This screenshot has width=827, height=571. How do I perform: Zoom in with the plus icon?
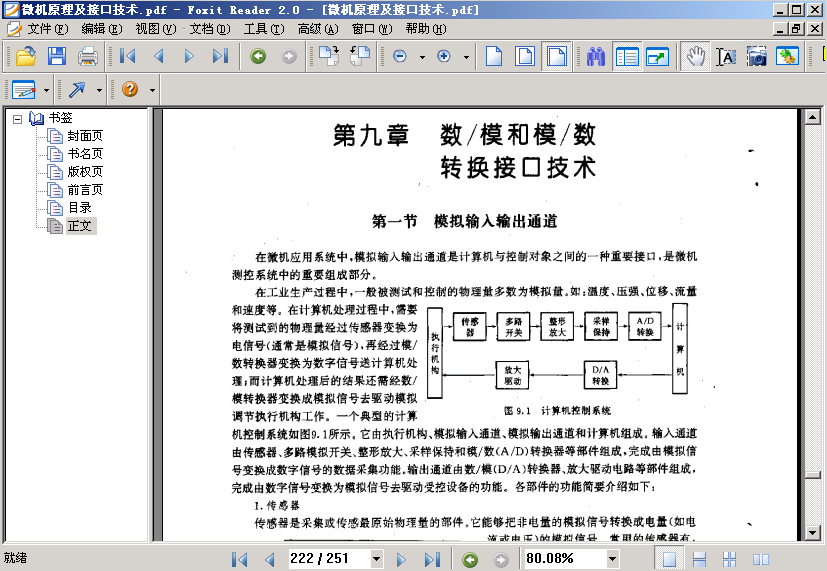(x=444, y=56)
